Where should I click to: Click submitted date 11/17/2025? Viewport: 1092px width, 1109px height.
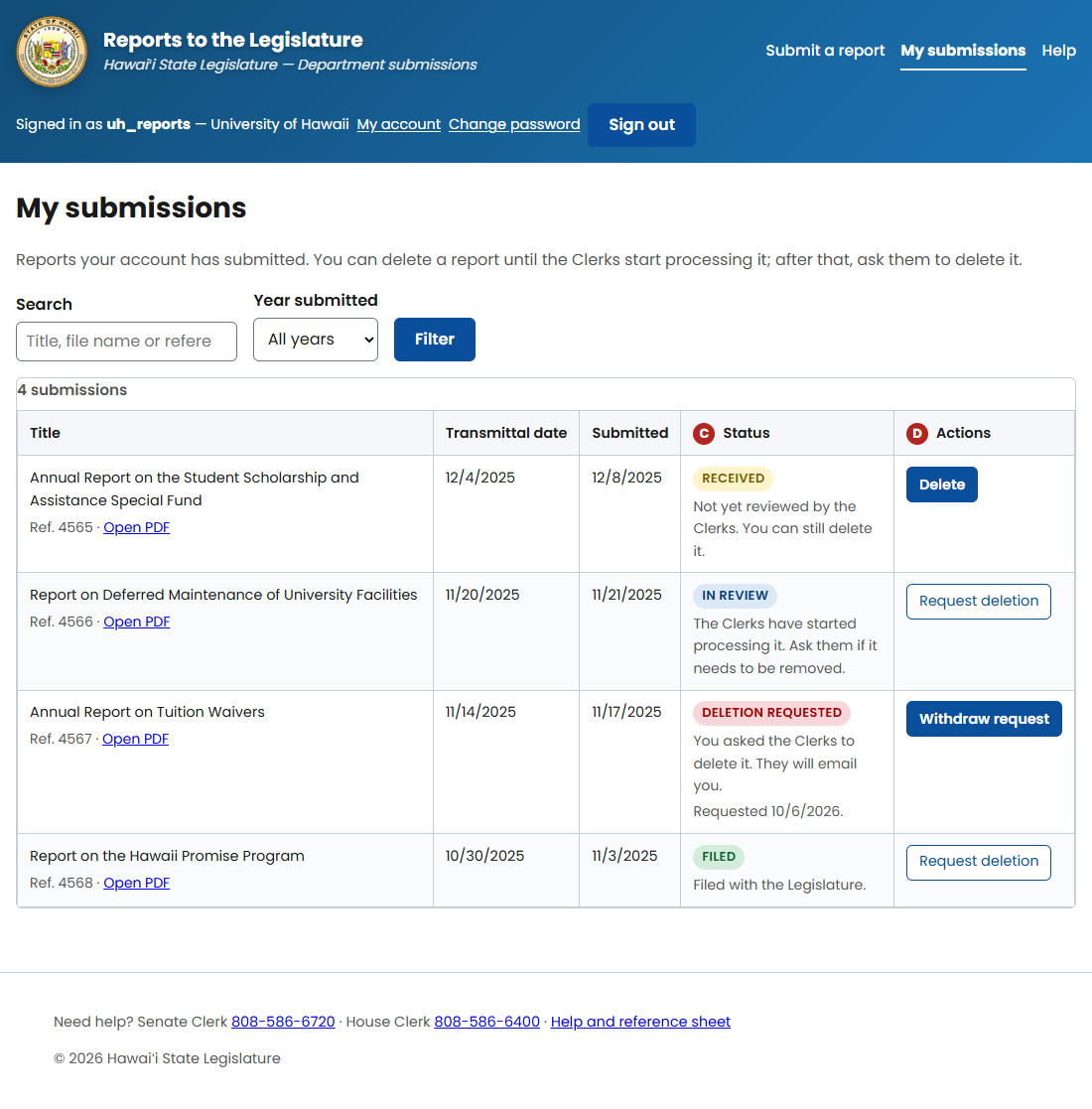(x=626, y=712)
